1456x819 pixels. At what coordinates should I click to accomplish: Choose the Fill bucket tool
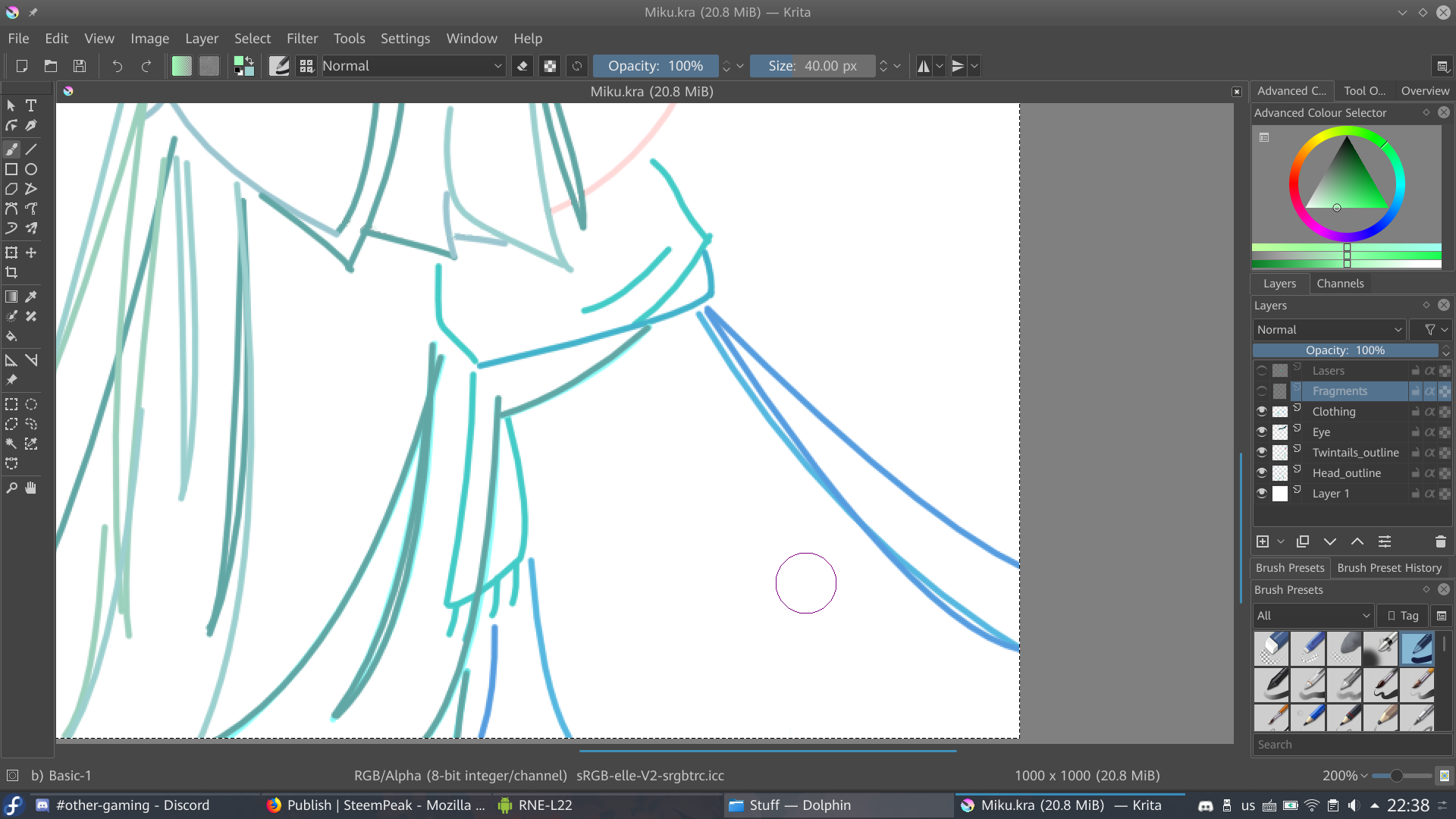(x=11, y=336)
